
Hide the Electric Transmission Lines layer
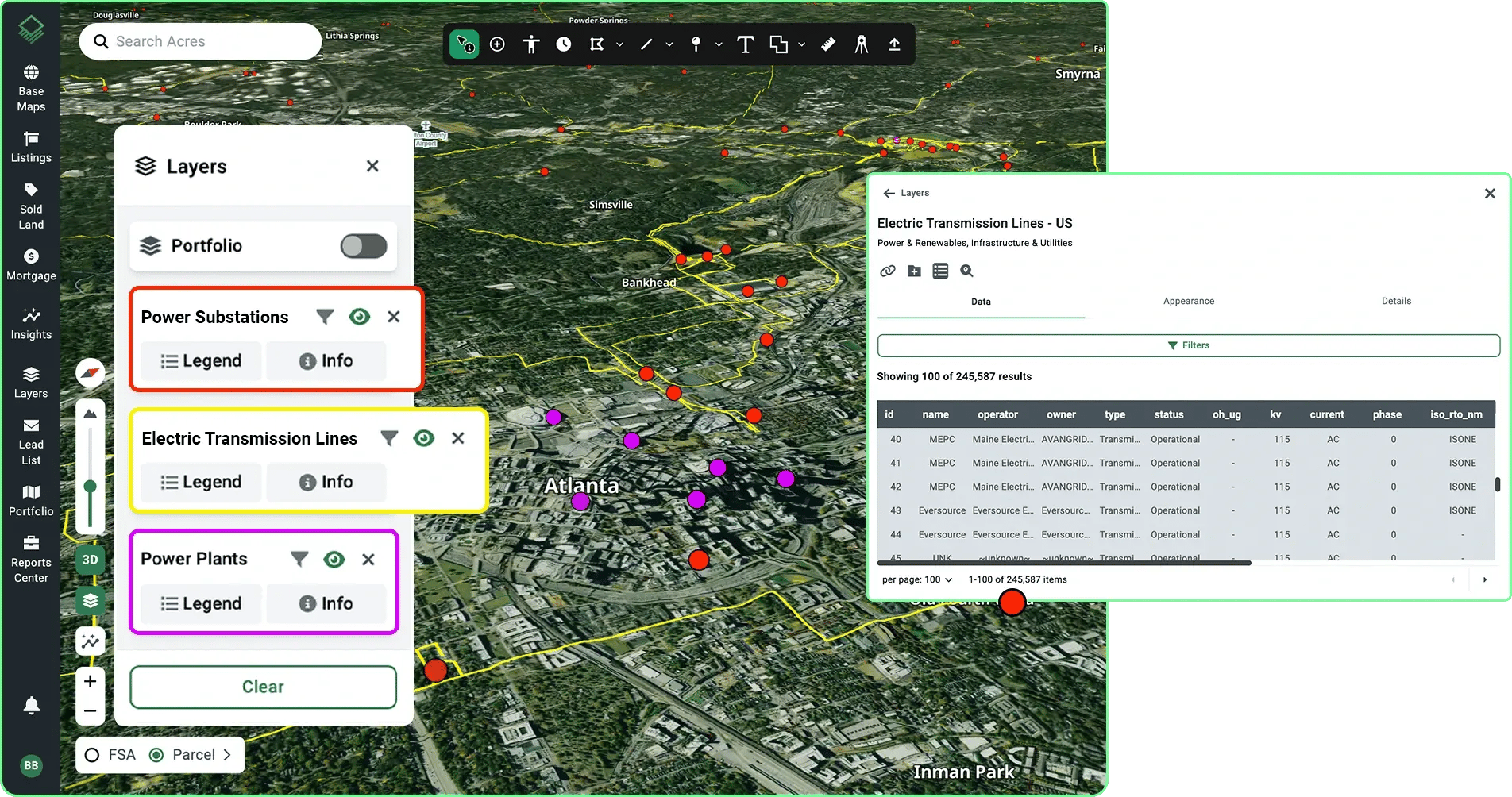424,438
